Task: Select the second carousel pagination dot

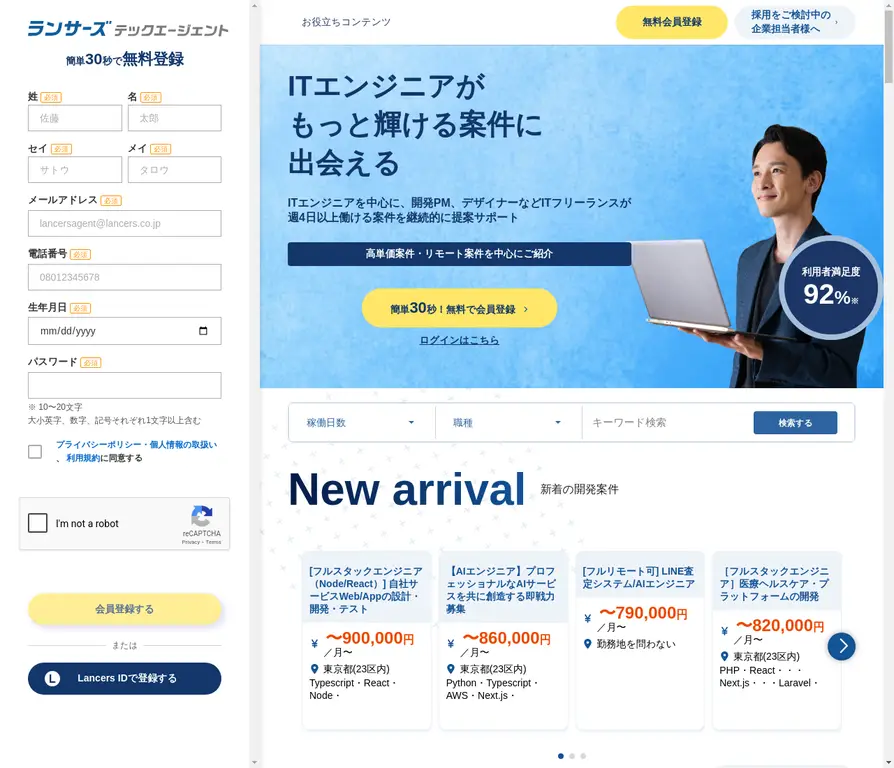Action: [x=572, y=756]
